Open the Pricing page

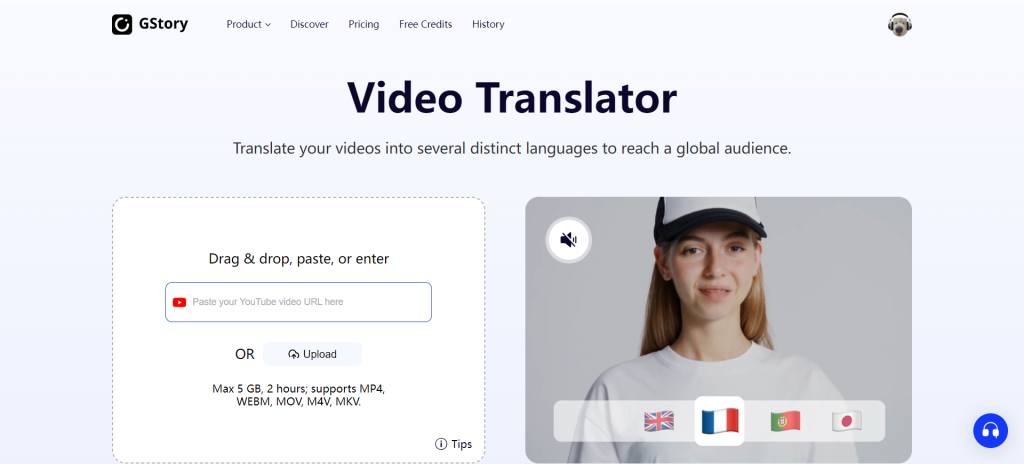tap(364, 24)
